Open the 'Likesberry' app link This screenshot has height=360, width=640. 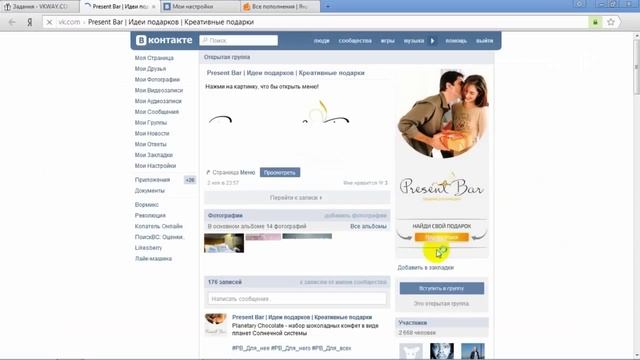coord(148,248)
